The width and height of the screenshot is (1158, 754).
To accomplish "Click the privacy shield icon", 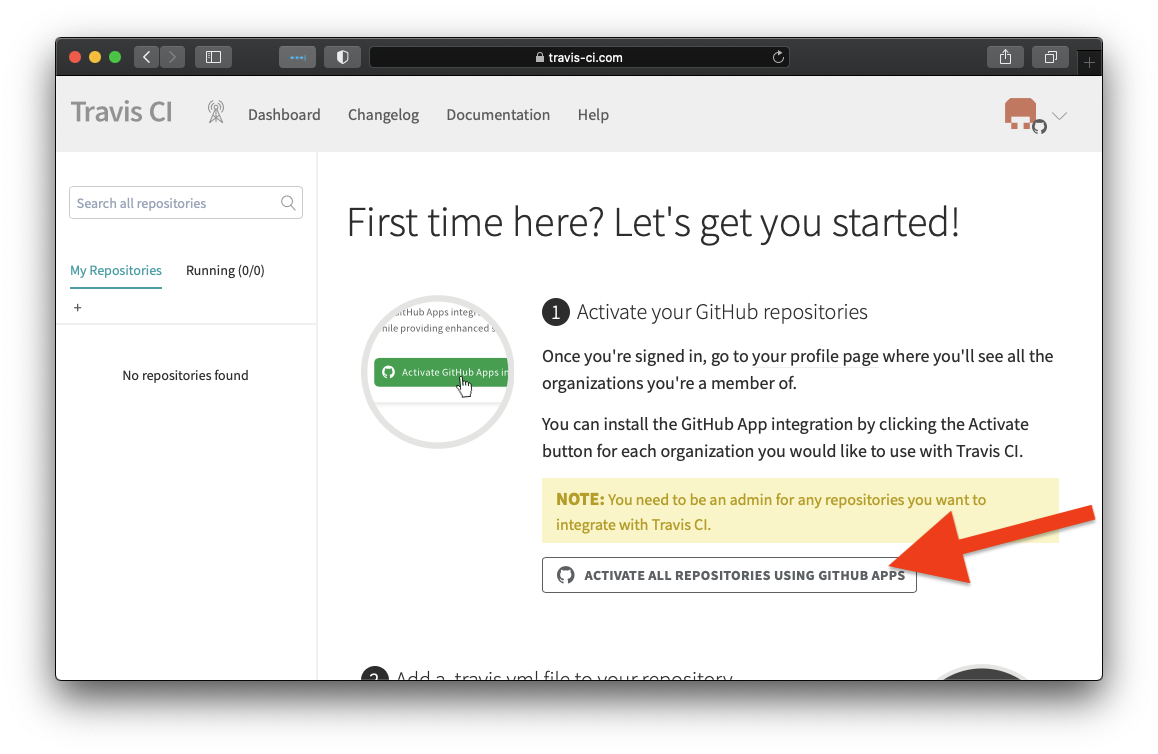I will coord(342,57).
